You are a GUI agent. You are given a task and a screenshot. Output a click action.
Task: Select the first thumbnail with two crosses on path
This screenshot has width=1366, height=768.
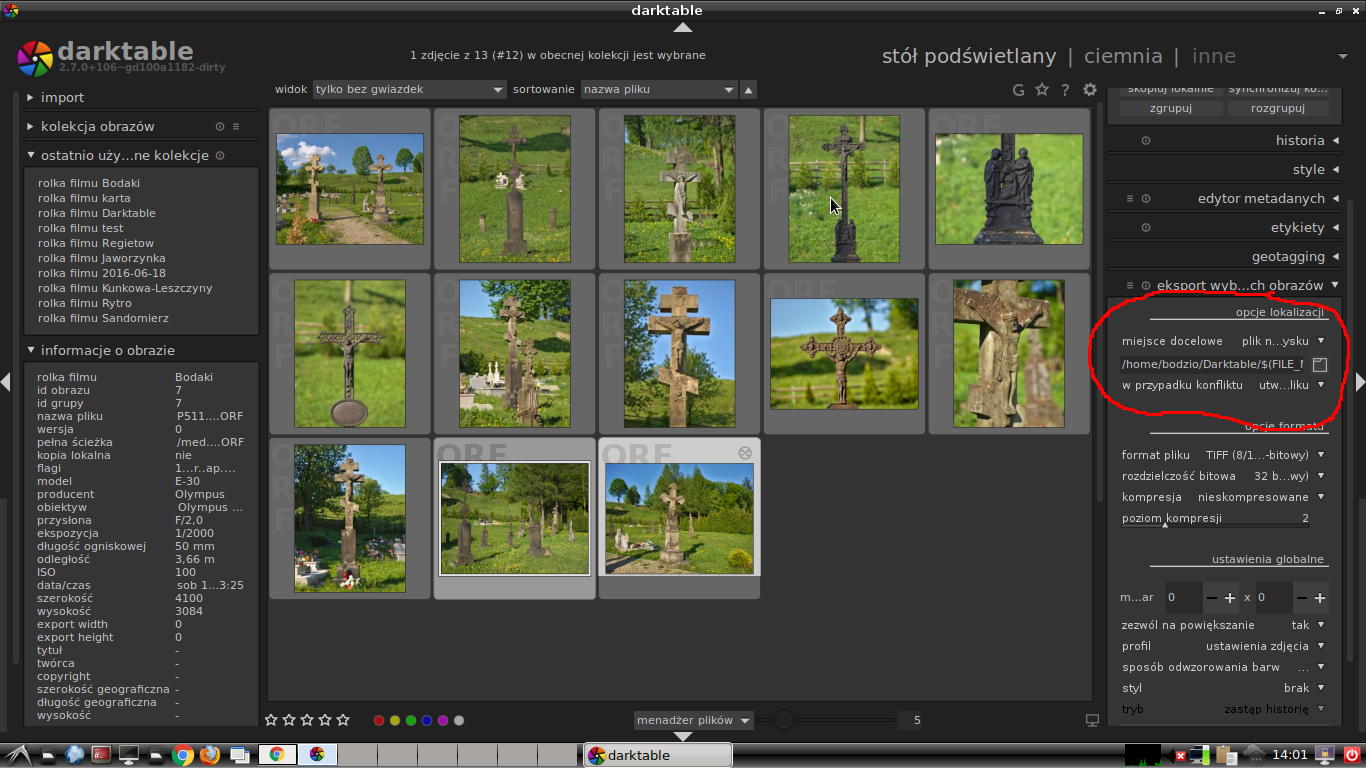tap(350, 189)
